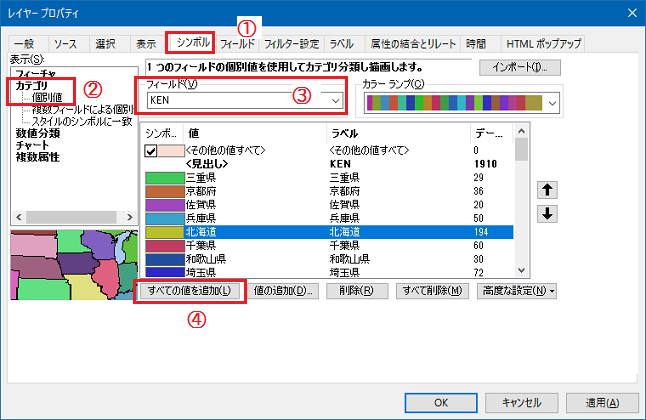Click the ラベル column header
This screenshot has width=646, height=420.
tap(398, 134)
